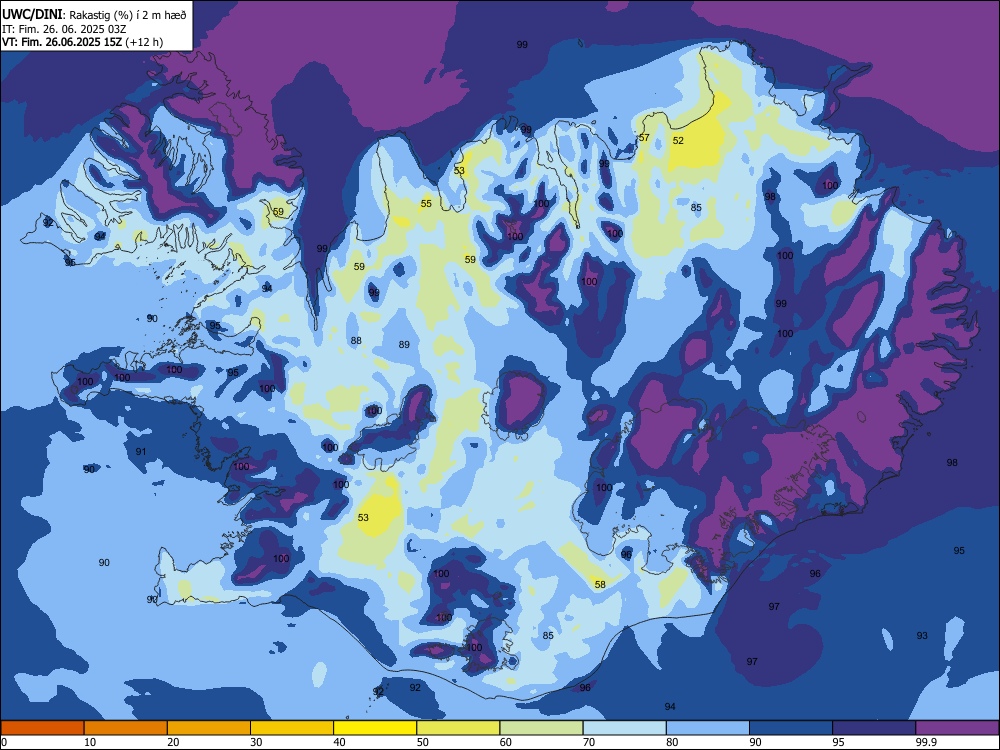Click the map value 58
The image size is (1000, 750).
pos(600,584)
